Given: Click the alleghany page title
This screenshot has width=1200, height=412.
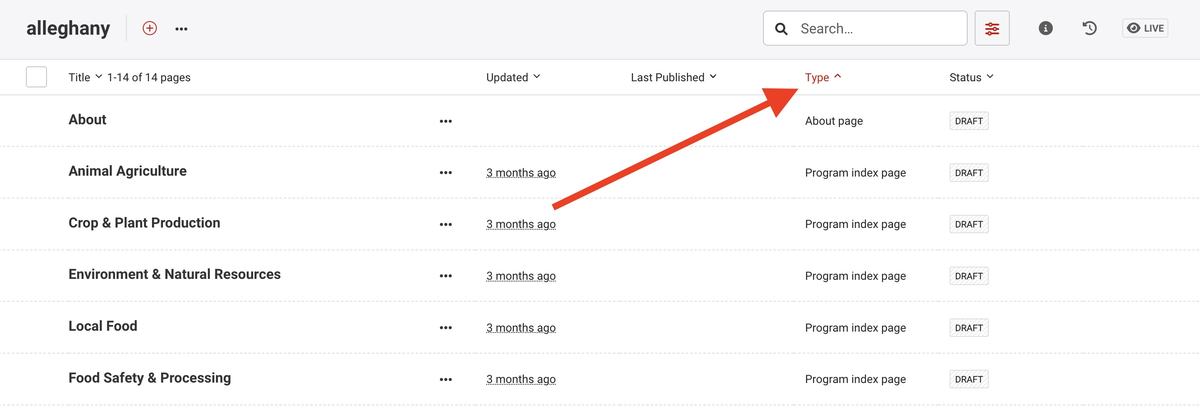Looking at the screenshot, I should coord(68,29).
